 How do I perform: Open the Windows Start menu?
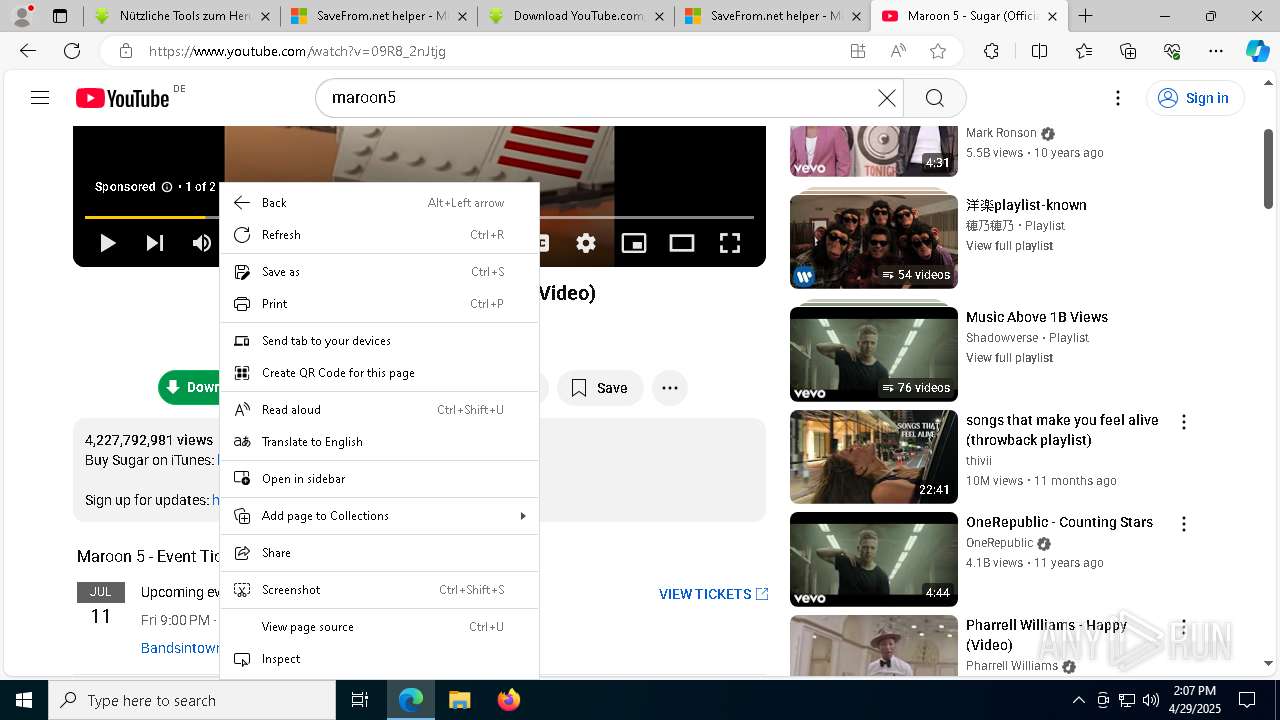click(24, 700)
